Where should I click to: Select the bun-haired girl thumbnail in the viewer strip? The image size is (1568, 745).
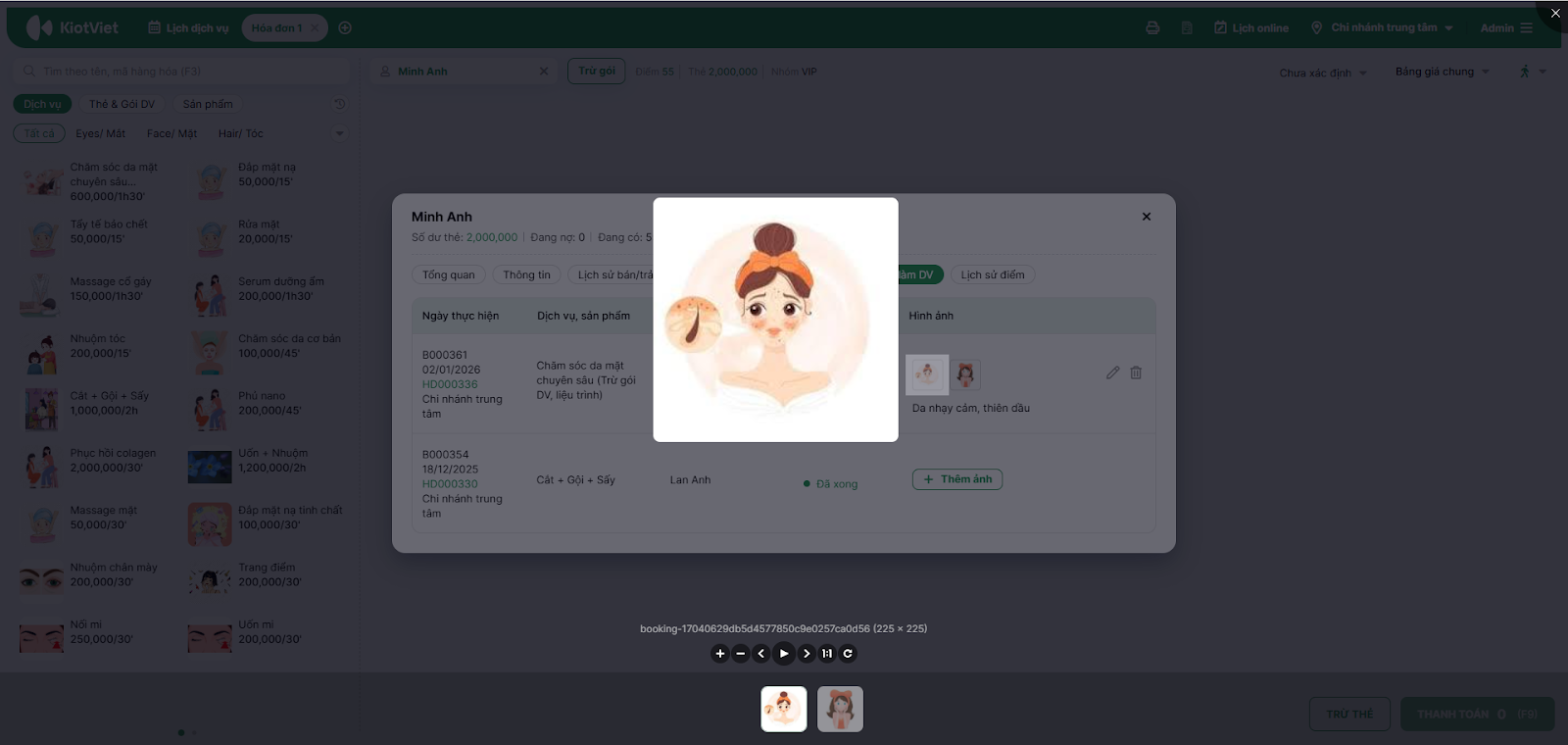[x=784, y=709]
